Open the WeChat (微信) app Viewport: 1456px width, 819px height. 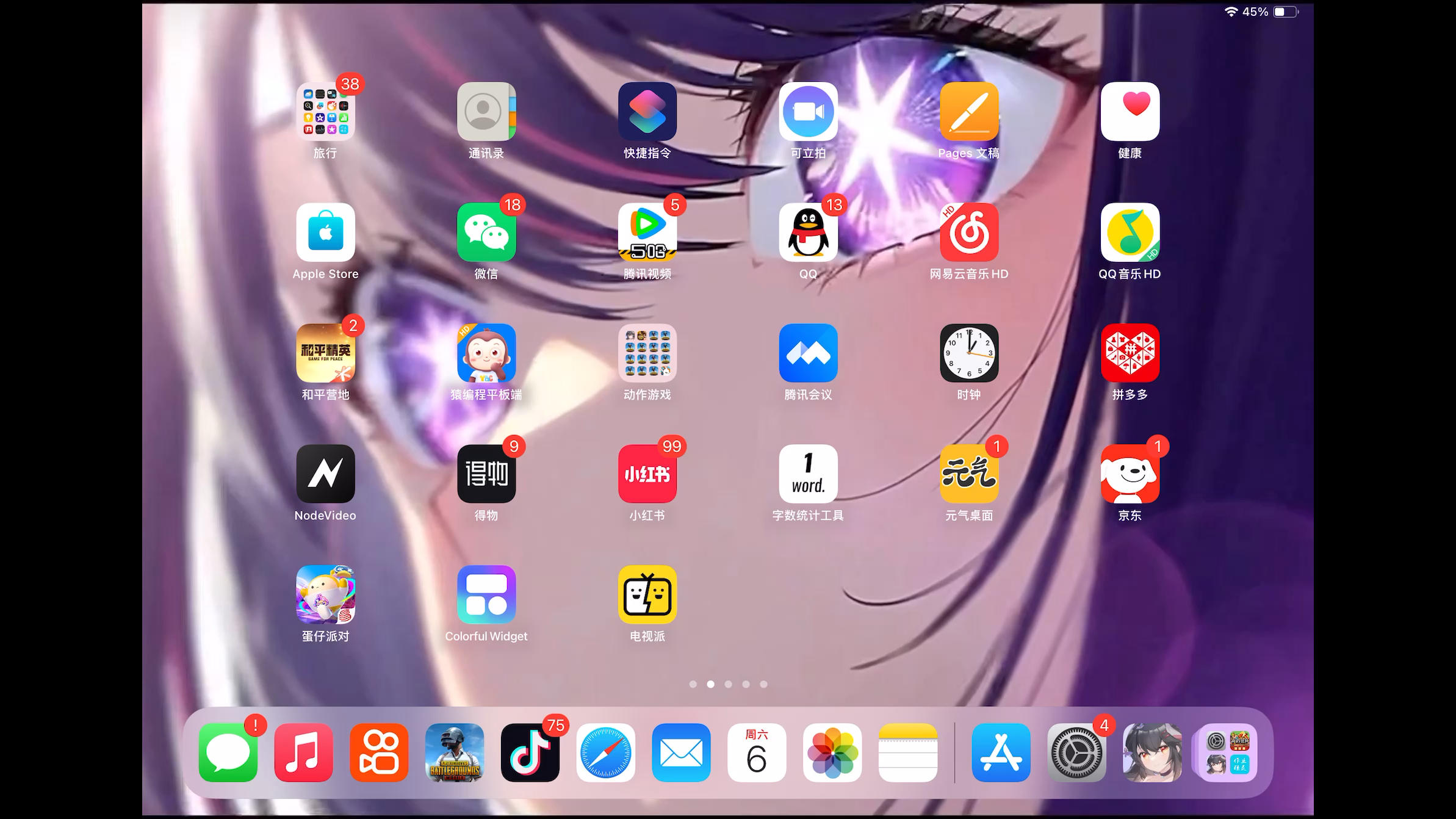pos(486,233)
